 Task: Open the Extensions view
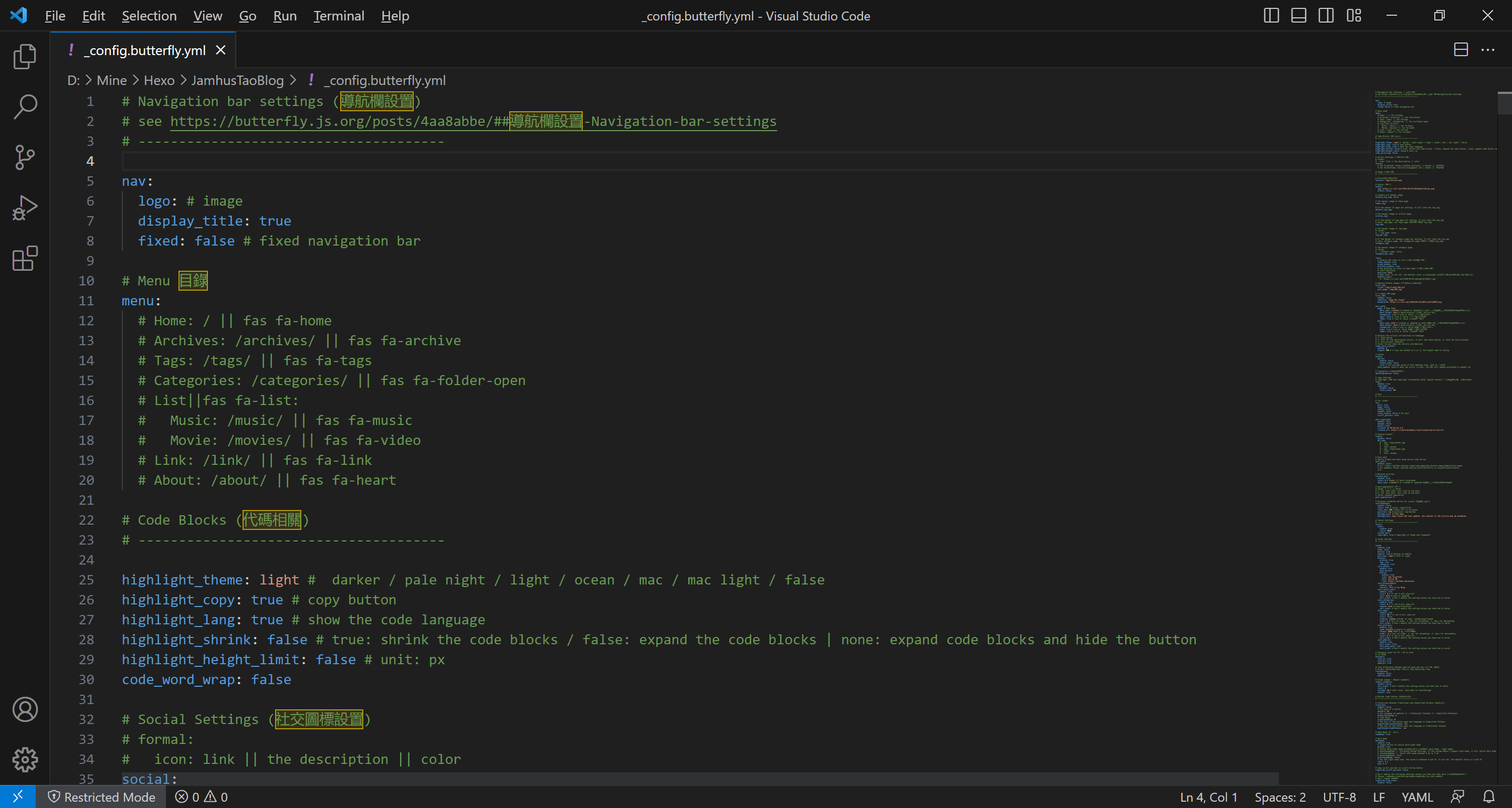25,258
